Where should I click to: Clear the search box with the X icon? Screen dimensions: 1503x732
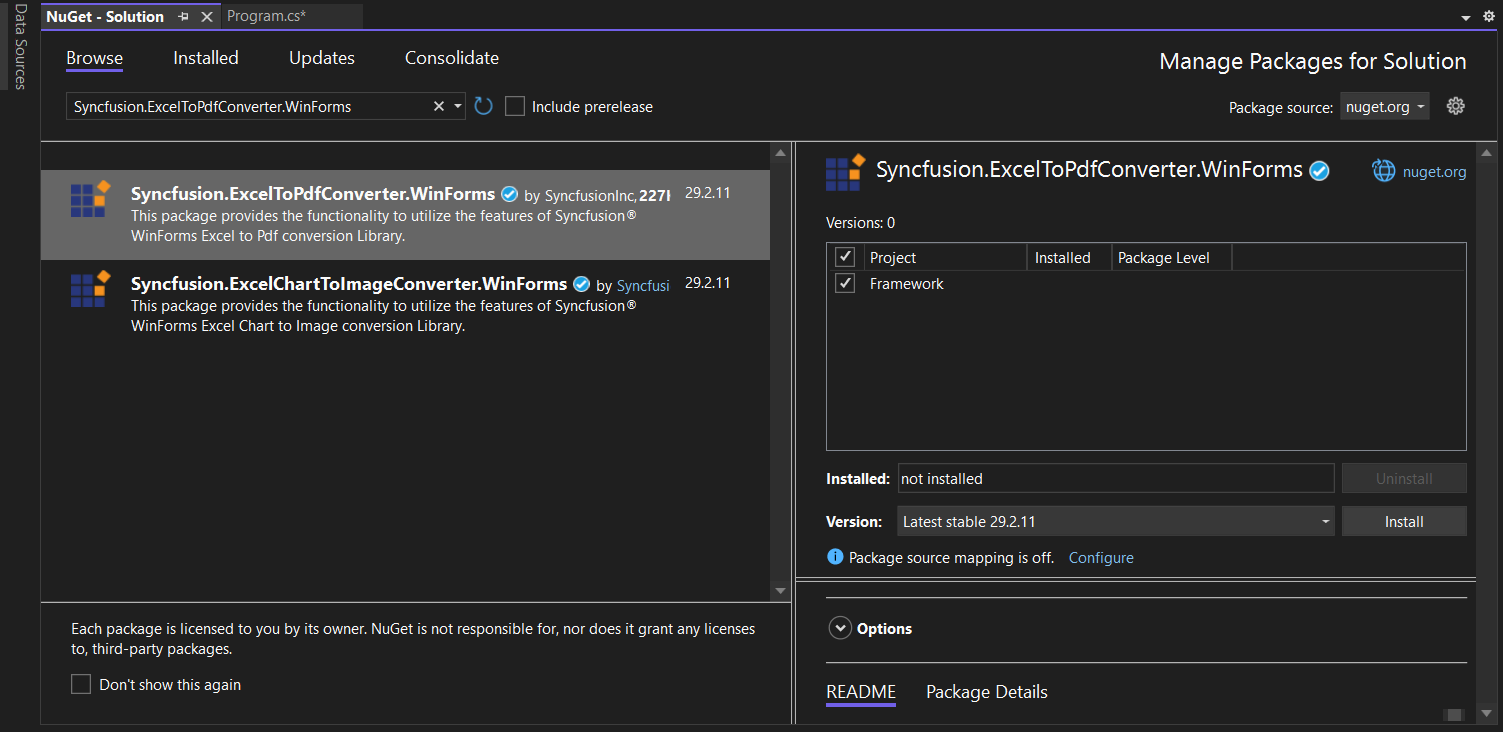point(438,105)
